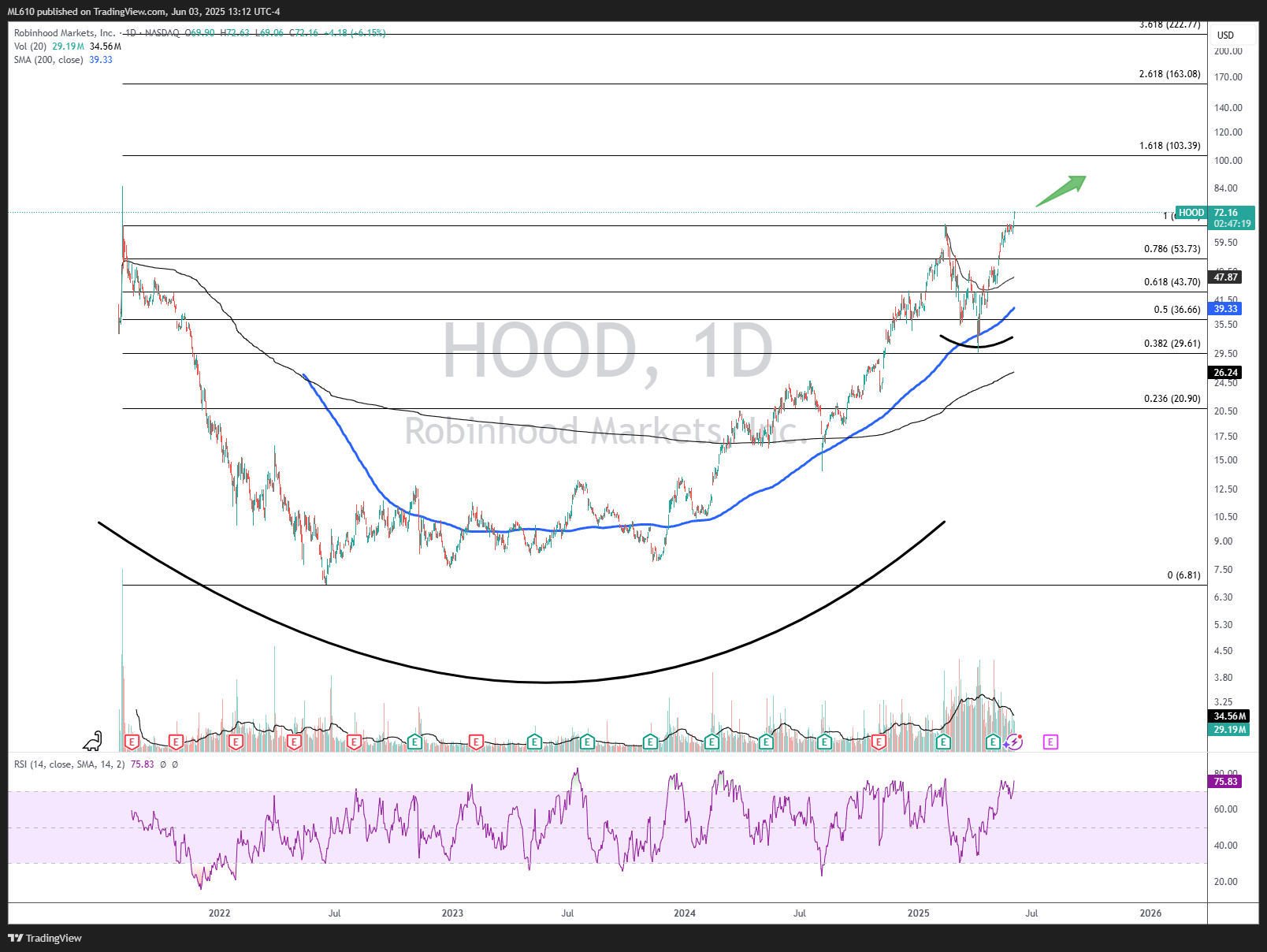Open the purple upcoming earnings E marker
This screenshot has height=952, width=1267.
(x=1050, y=742)
